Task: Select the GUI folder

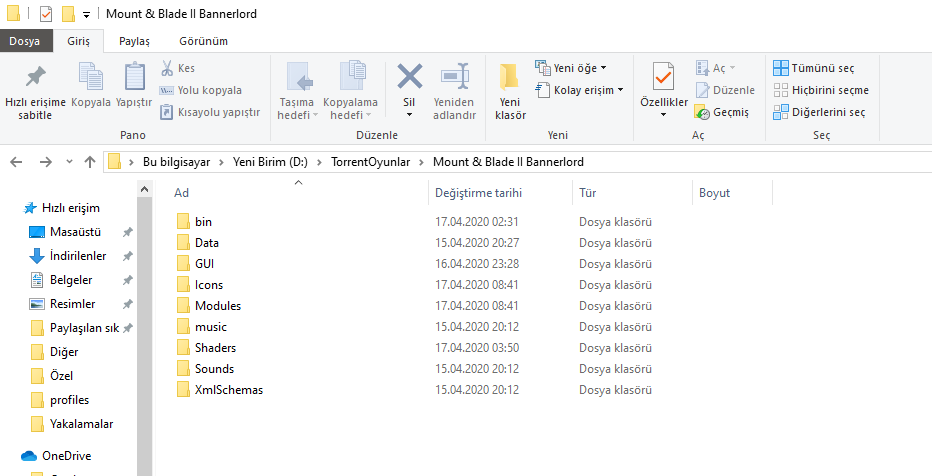Action: (x=204, y=263)
